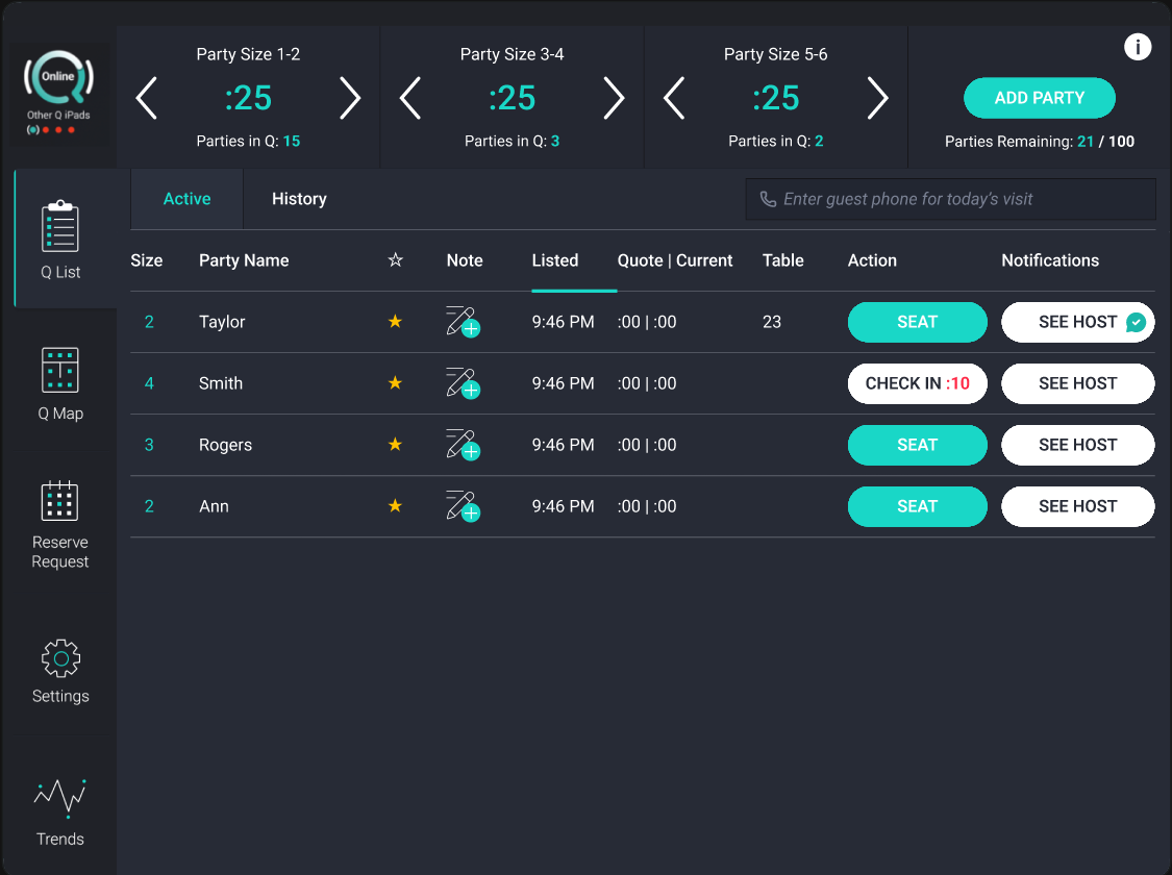This screenshot has height=875, width=1172.
Task: Click Parties in Q: 15 count
Action: [248, 141]
